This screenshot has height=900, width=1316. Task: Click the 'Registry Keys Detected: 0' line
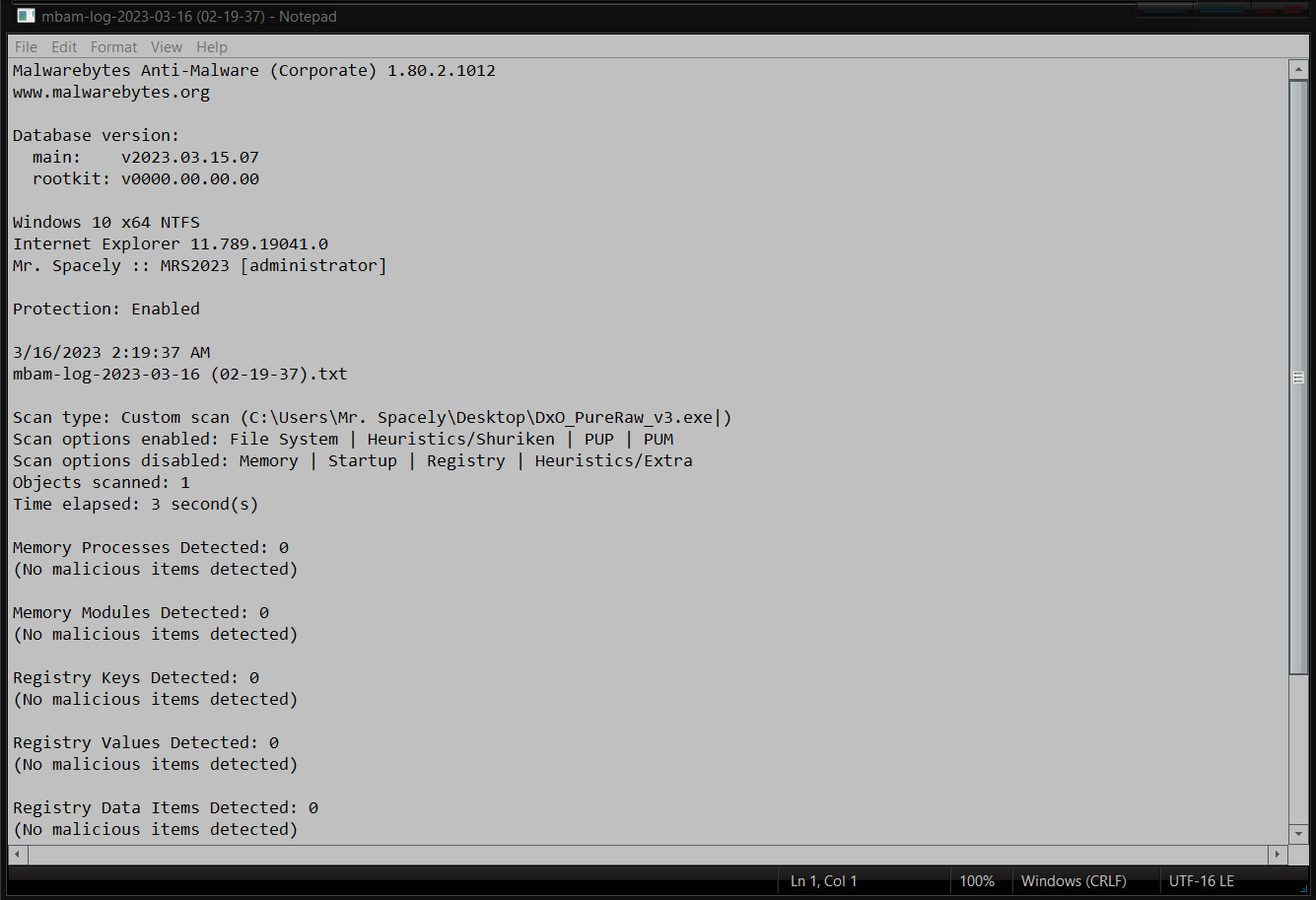tap(136, 678)
